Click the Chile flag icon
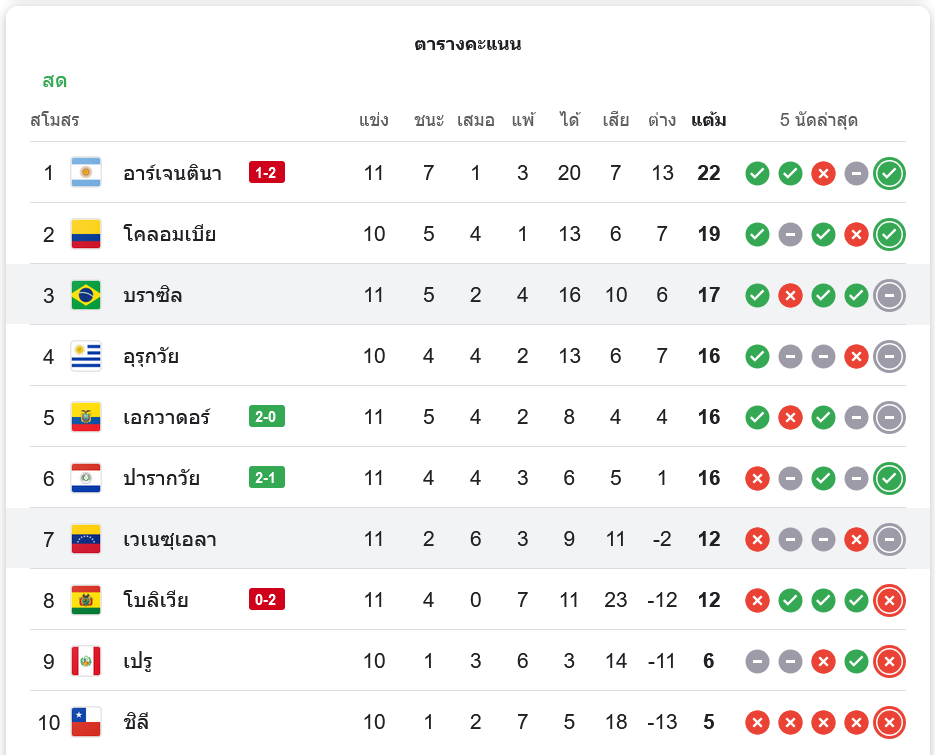 [86, 722]
